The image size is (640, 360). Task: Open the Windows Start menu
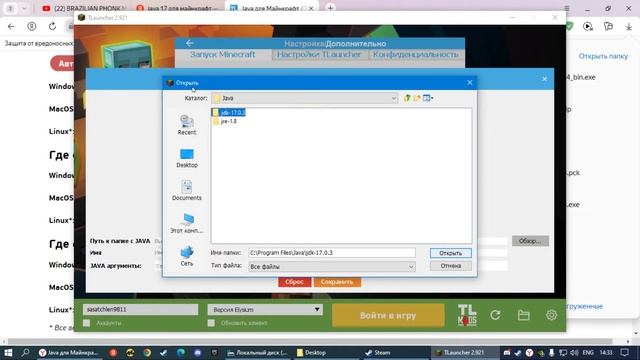(x=8, y=353)
